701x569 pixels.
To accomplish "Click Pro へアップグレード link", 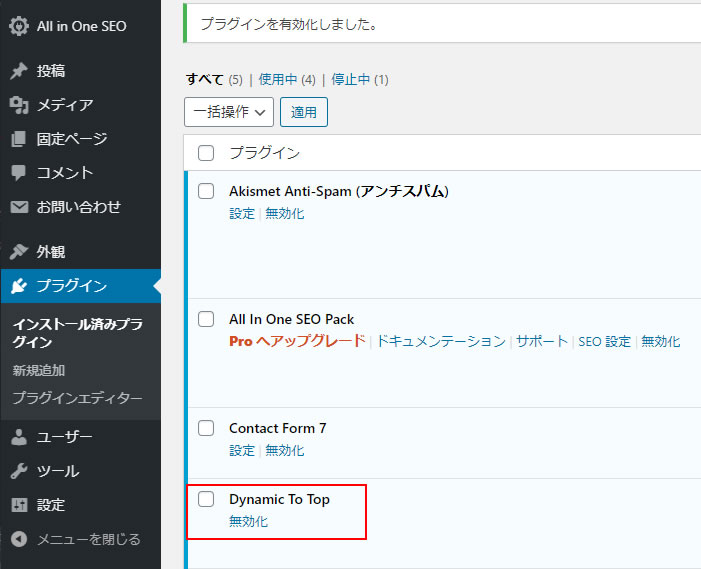I will coord(297,341).
